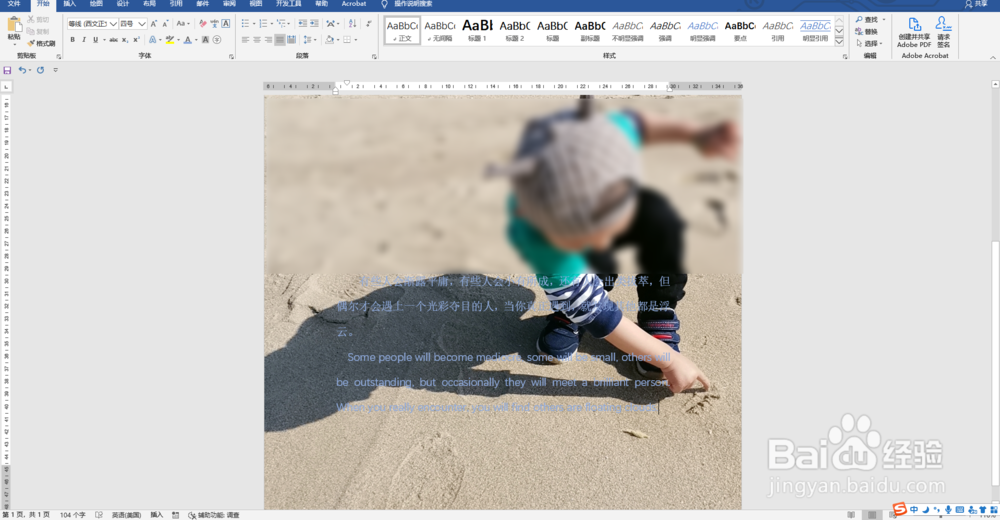Open the Change Case (Aa) dropdown
The height and width of the screenshot is (520, 1000).
(x=182, y=24)
